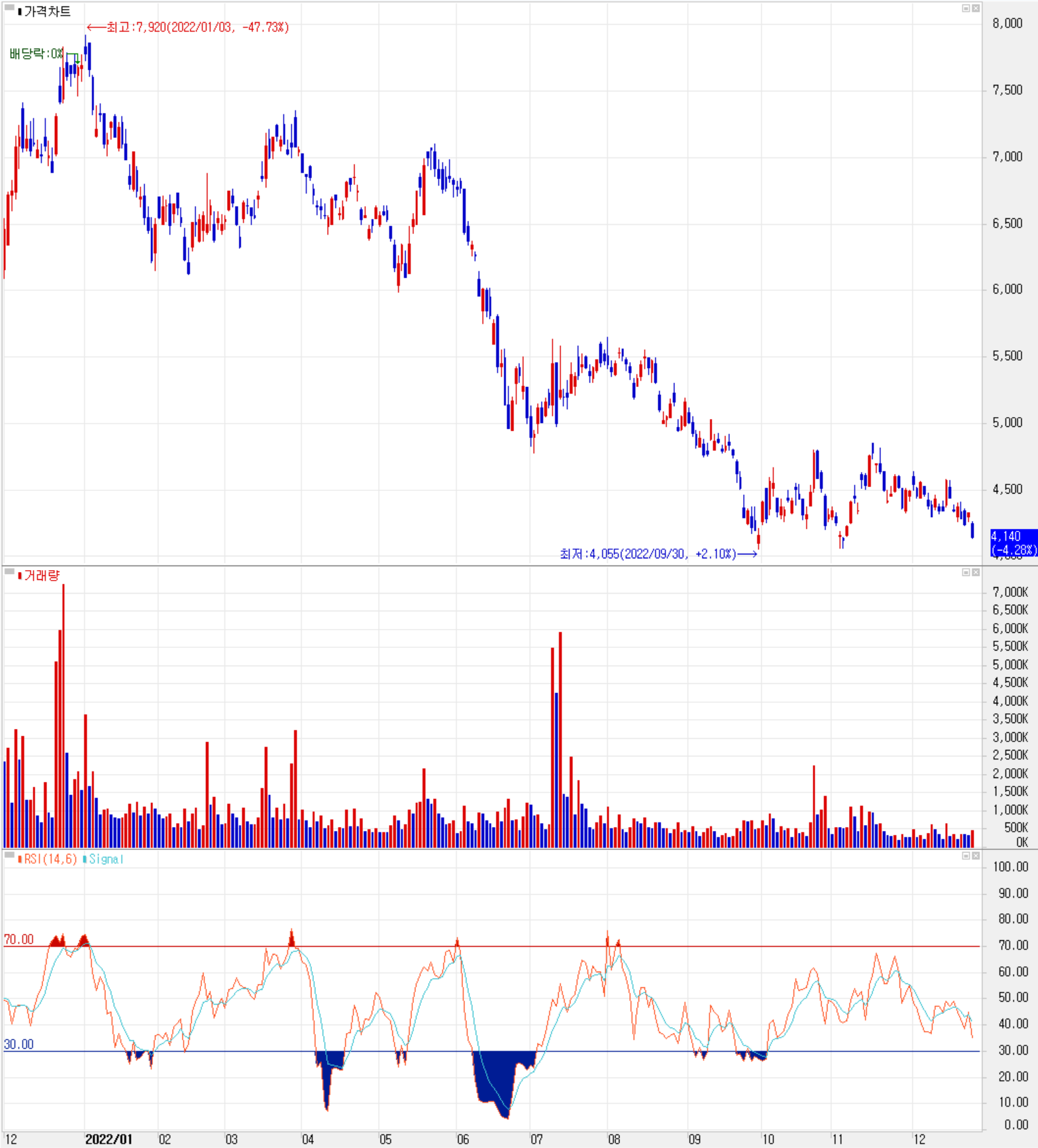Maximize the 거래량 volume panel

pyautogui.click(x=965, y=572)
